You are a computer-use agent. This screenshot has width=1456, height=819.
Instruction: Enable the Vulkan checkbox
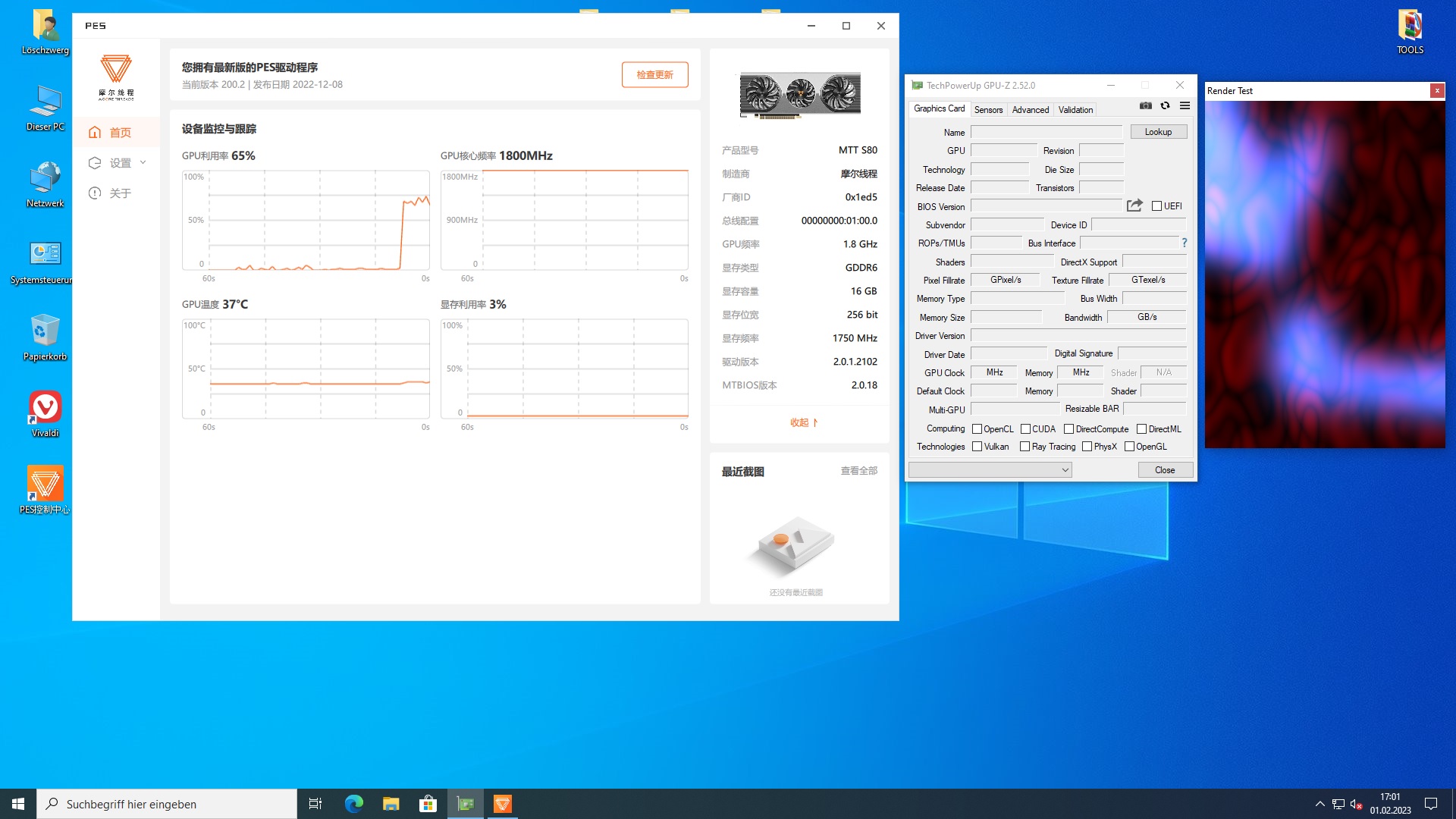(x=977, y=447)
